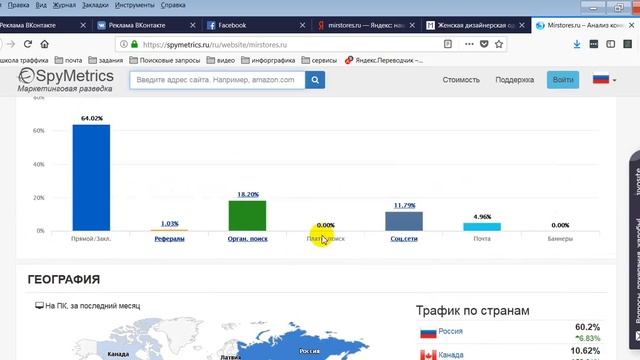Click the browser forward arrow

click(x=11, y=44)
